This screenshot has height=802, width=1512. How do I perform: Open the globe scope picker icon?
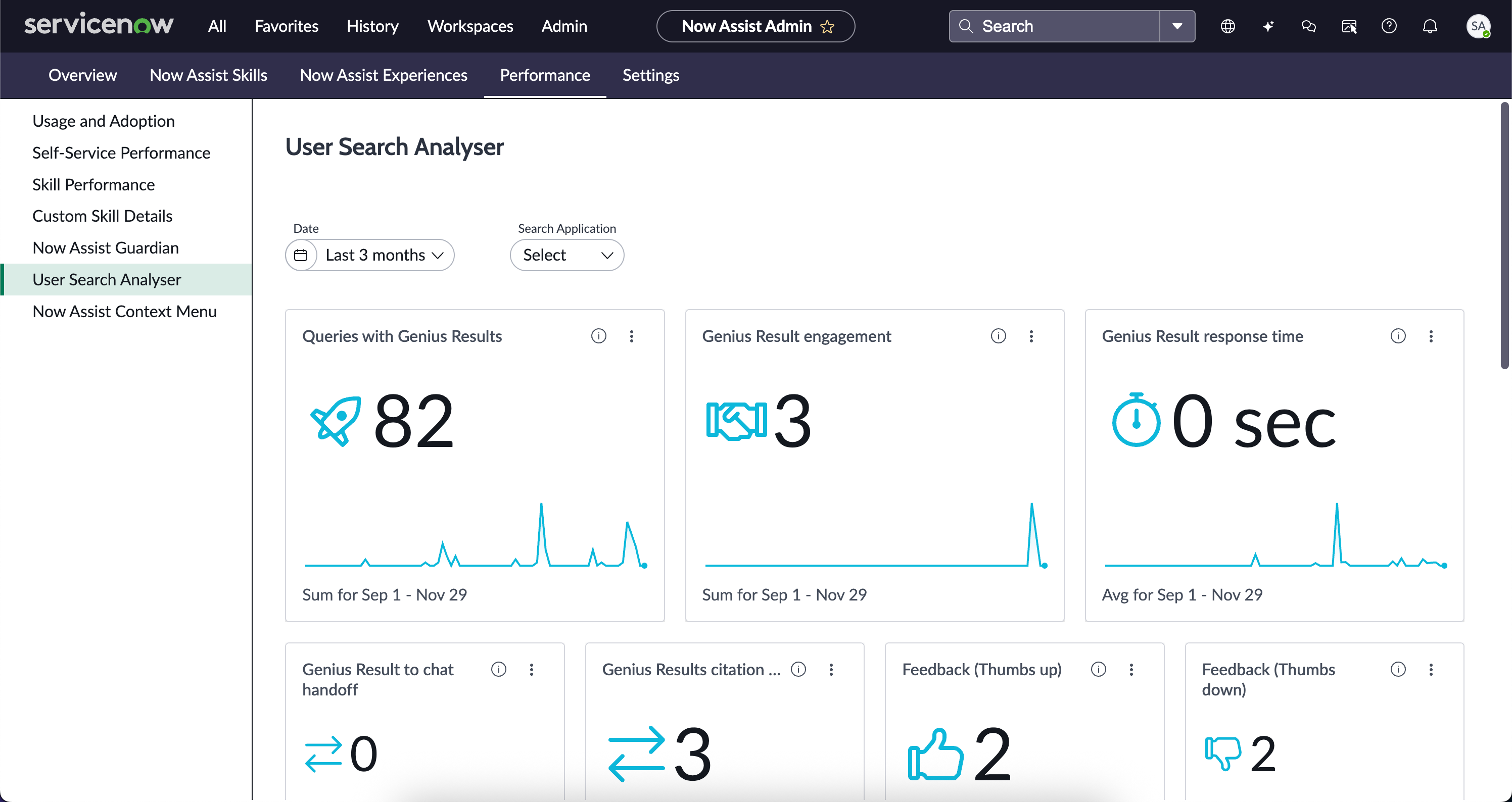[x=1228, y=26]
